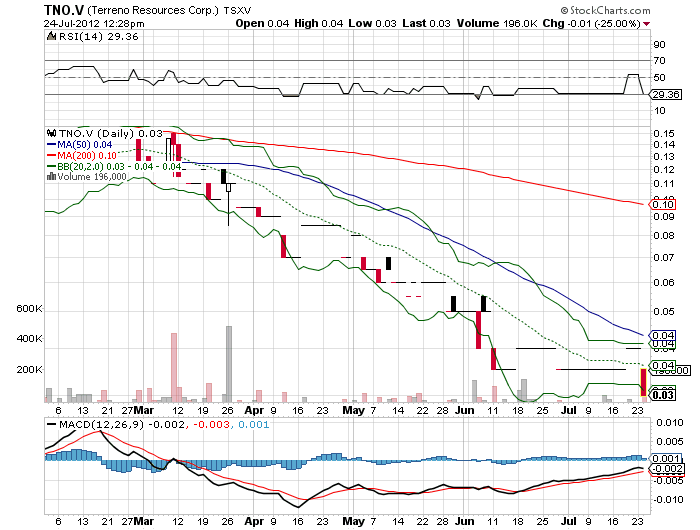Image resolution: width=700 pixels, height=530 pixels.
Task: Click the blue MA(50) line swatch in legend
Action: pyautogui.click(x=52, y=145)
